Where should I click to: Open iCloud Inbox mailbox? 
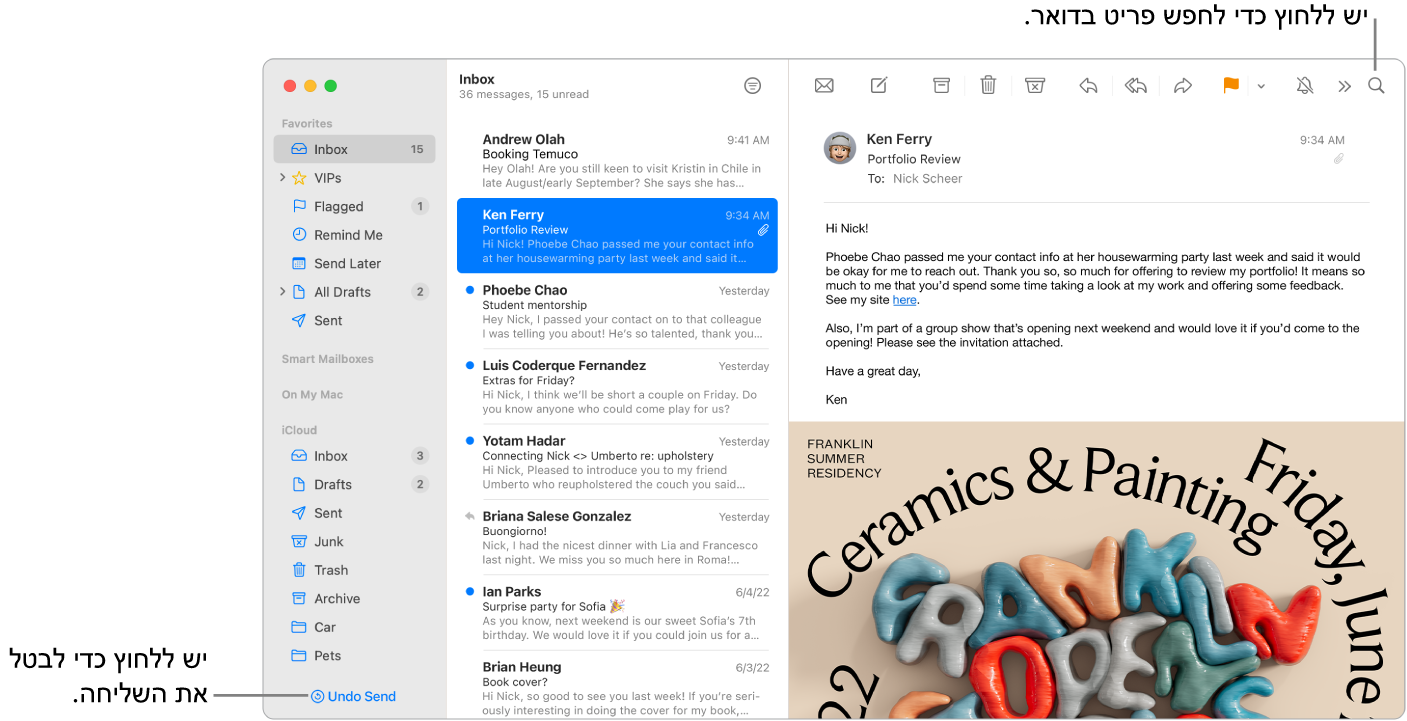pyautogui.click(x=354, y=456)
